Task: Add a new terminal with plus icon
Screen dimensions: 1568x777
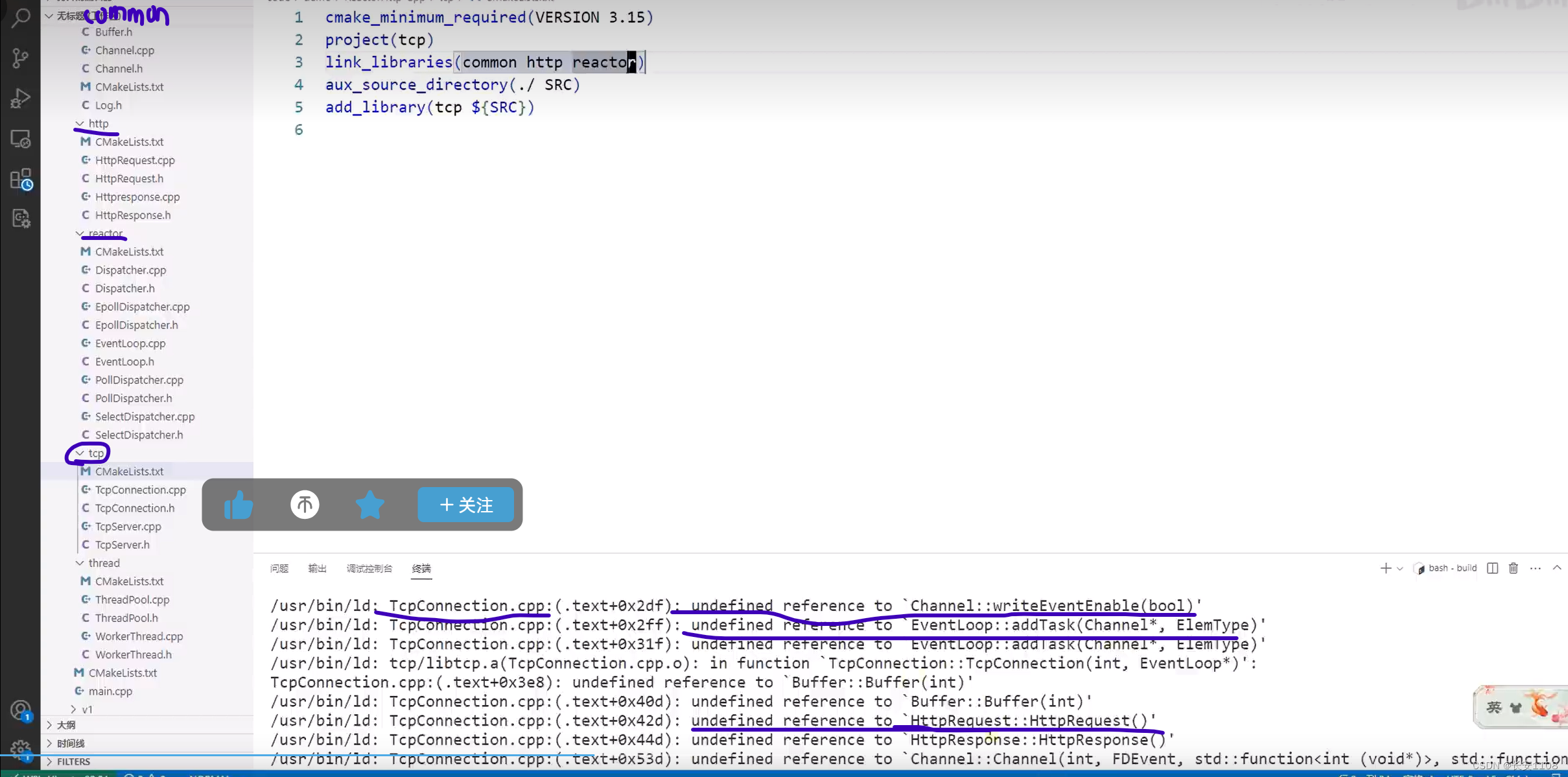Action: coord(1385,568)
